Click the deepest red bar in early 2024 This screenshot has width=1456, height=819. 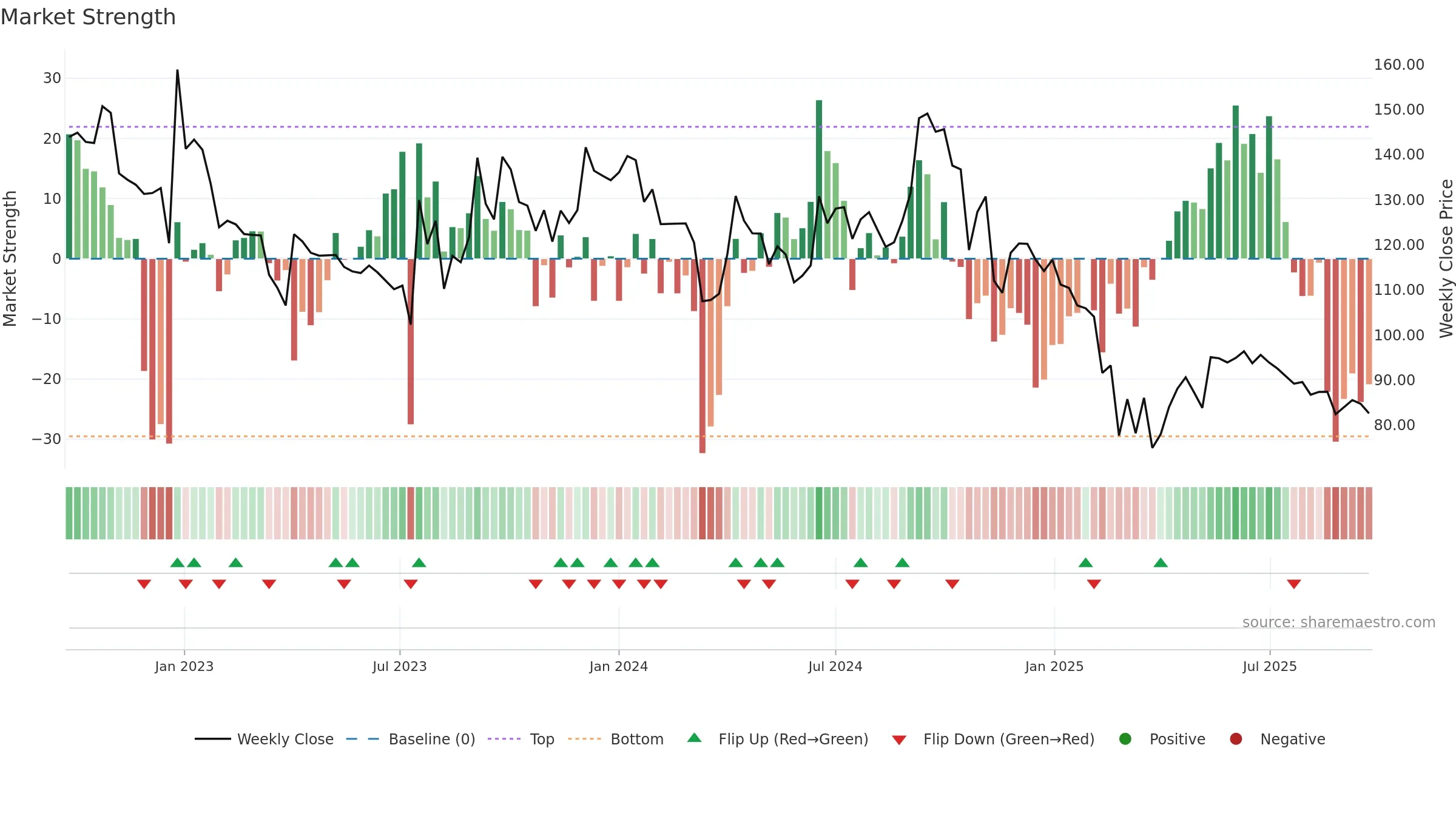click(703, 356)
